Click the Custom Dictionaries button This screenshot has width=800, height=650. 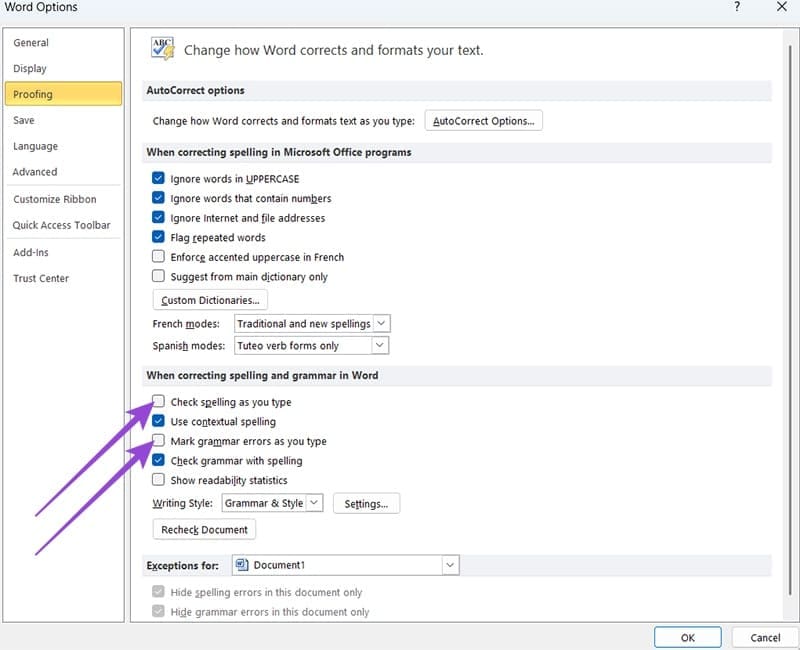pyautogui.click(x=210, y=300)
